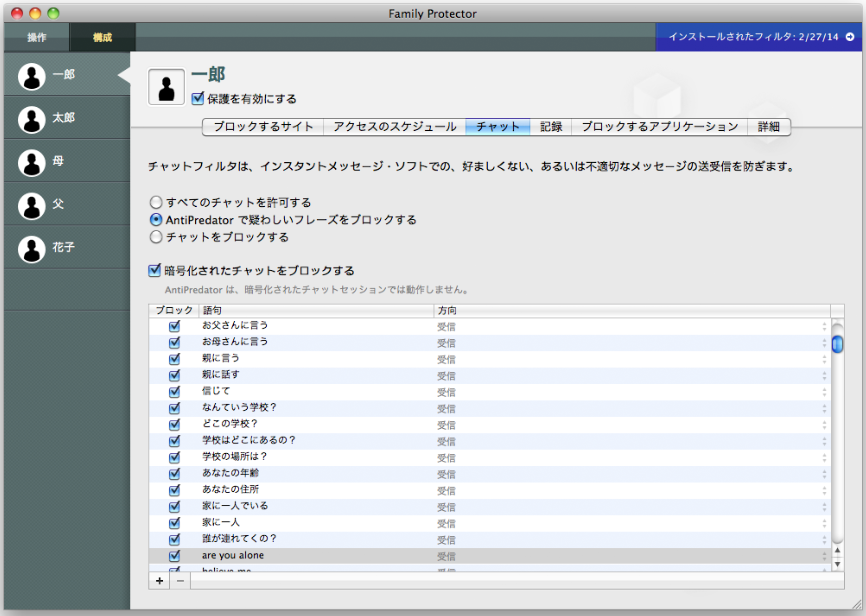Open 詳細 tab
The image size is (866, 616).
tap(769, 127)
